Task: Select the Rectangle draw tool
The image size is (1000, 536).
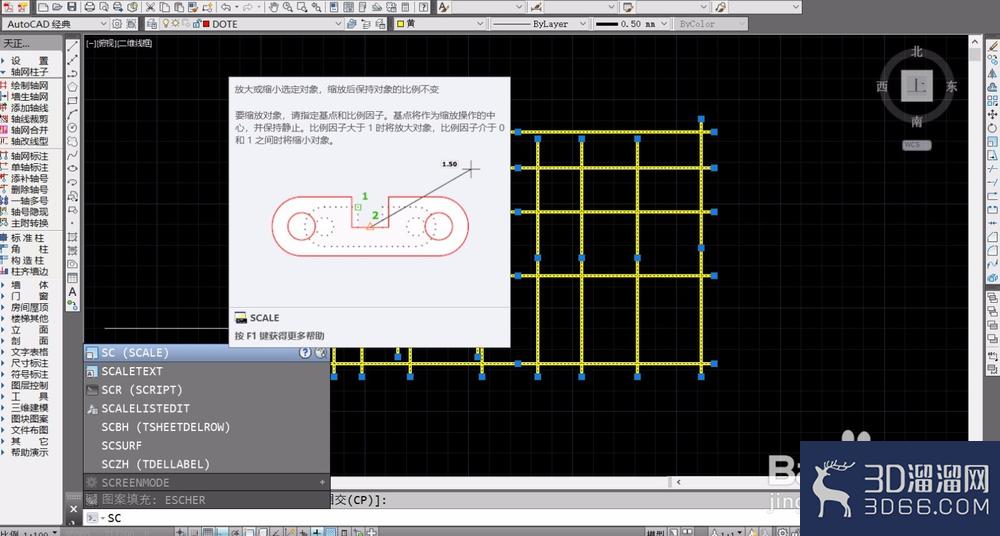Action: tap(73, 100)
